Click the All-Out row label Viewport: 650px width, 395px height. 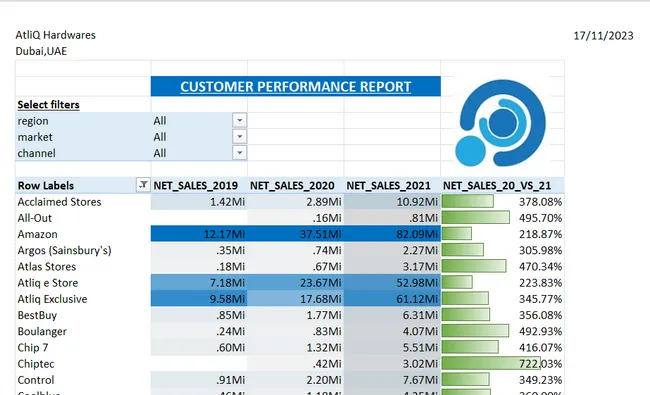[x=35, y=218]
